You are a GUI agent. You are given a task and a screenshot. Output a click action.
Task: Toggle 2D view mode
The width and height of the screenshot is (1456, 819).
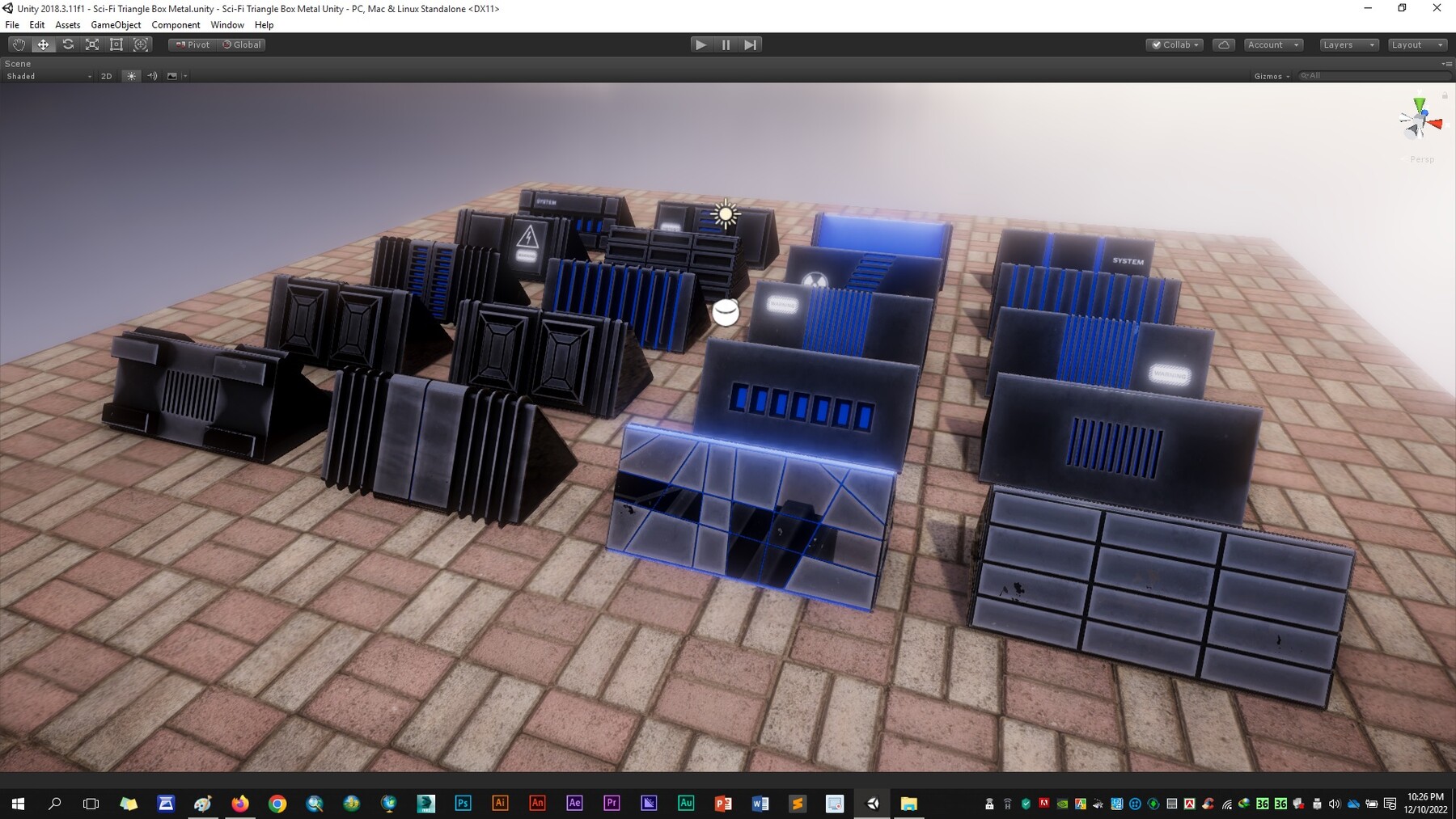(x=106, y=75)
